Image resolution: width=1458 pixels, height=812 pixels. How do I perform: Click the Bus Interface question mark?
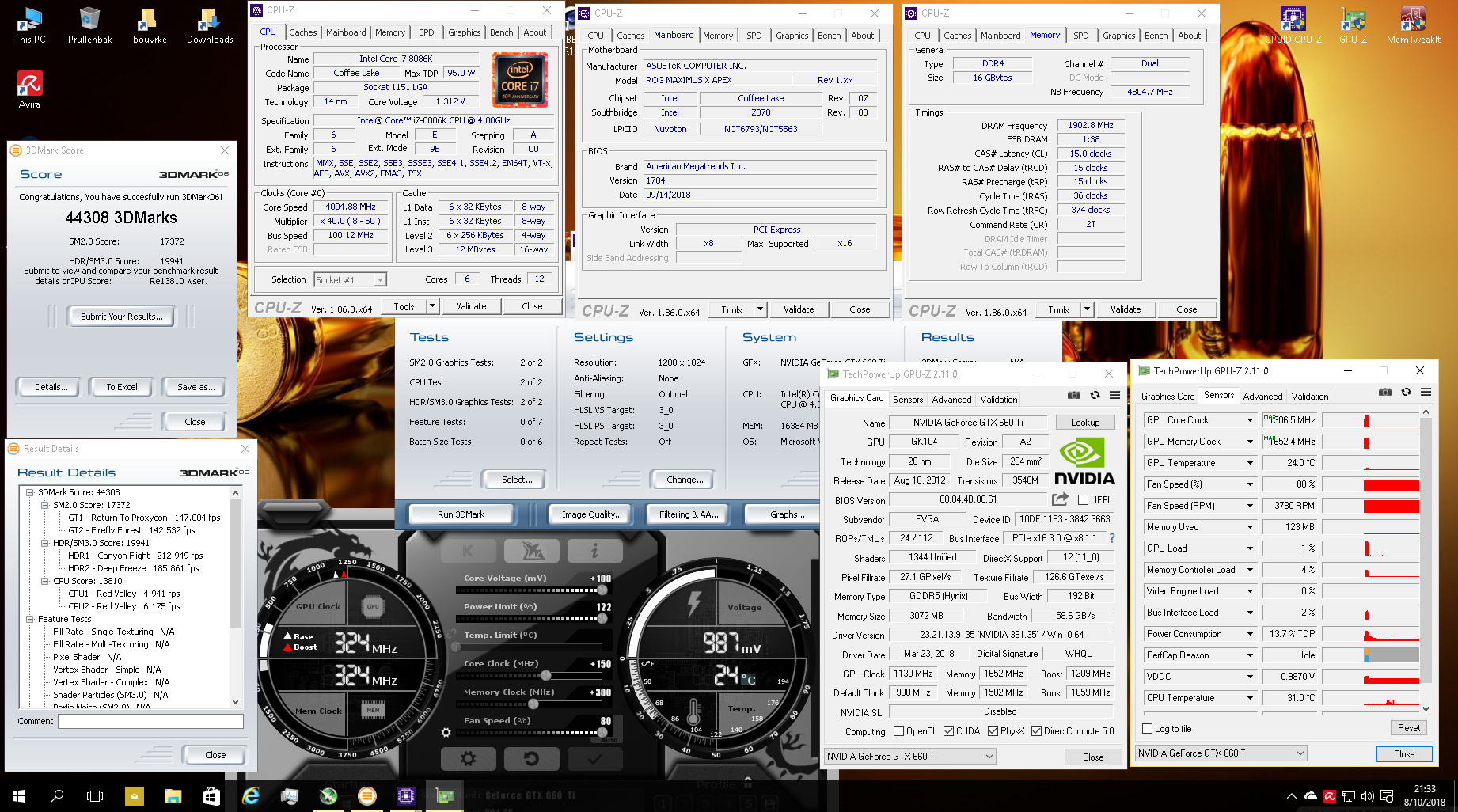[1112, 538]
